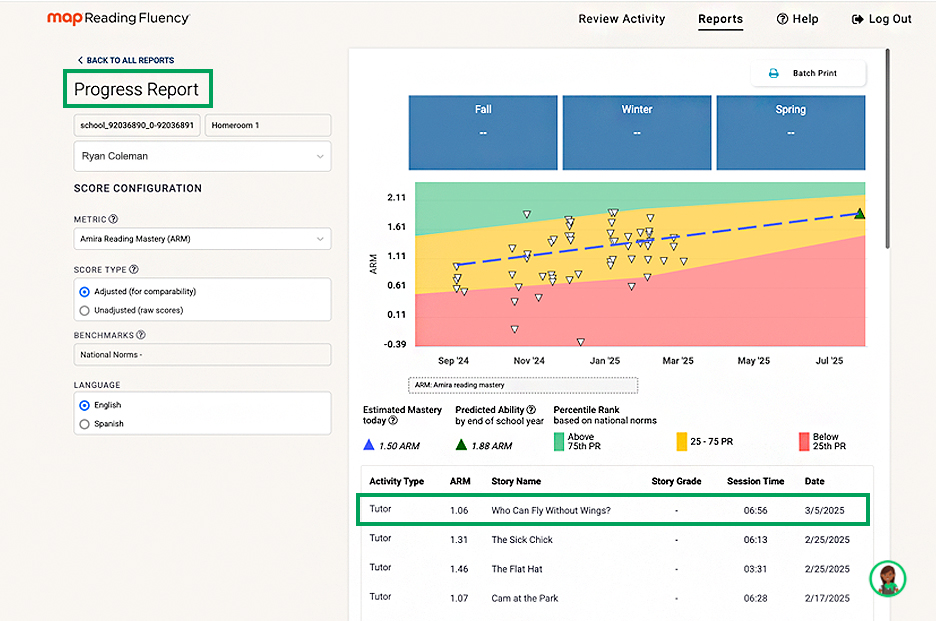Select Unadjusted (raw scores) score type
936x621 pixels.
(x=84, y=310)
